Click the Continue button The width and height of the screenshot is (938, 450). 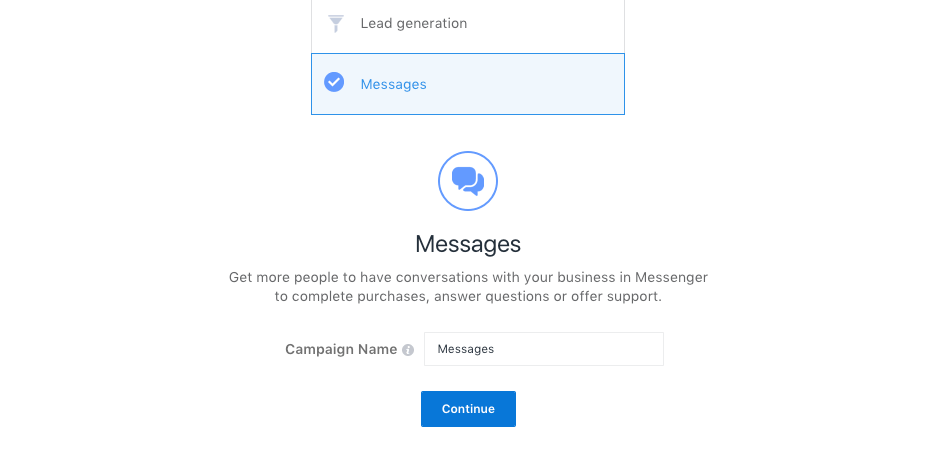[x=468, y=409]
